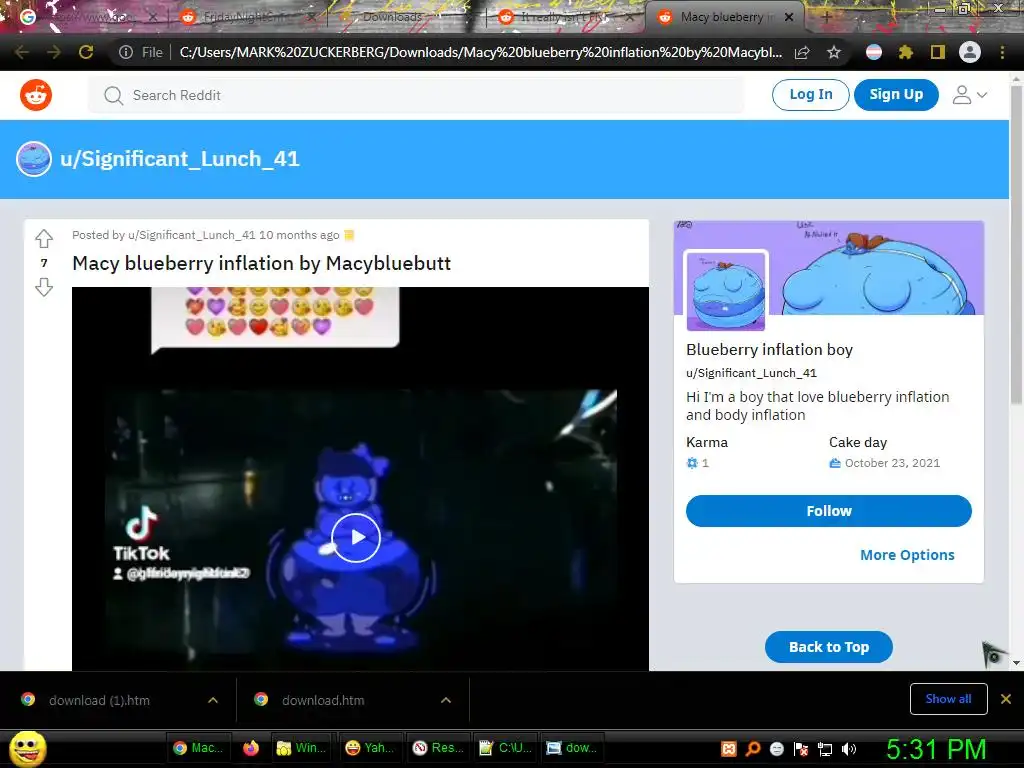Click the profile picture in sidebar card
Screen dimensions: 1024x768
pos(726,290)
